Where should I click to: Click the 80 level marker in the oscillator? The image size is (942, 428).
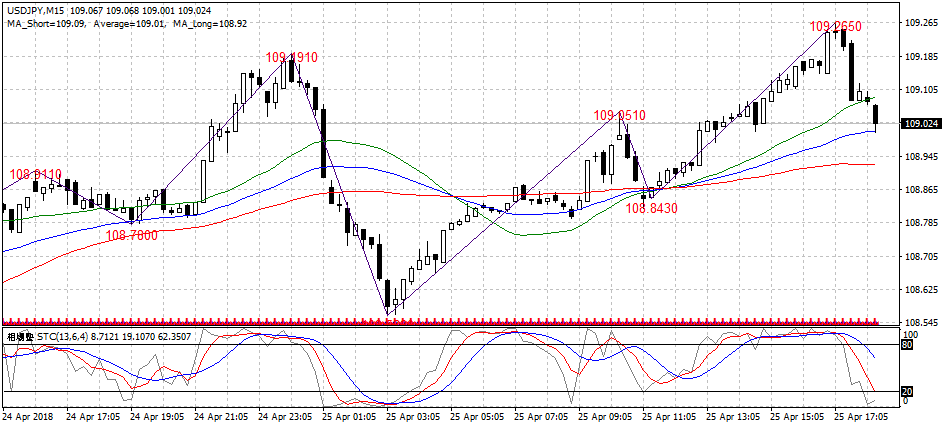[x=908, y=345]
